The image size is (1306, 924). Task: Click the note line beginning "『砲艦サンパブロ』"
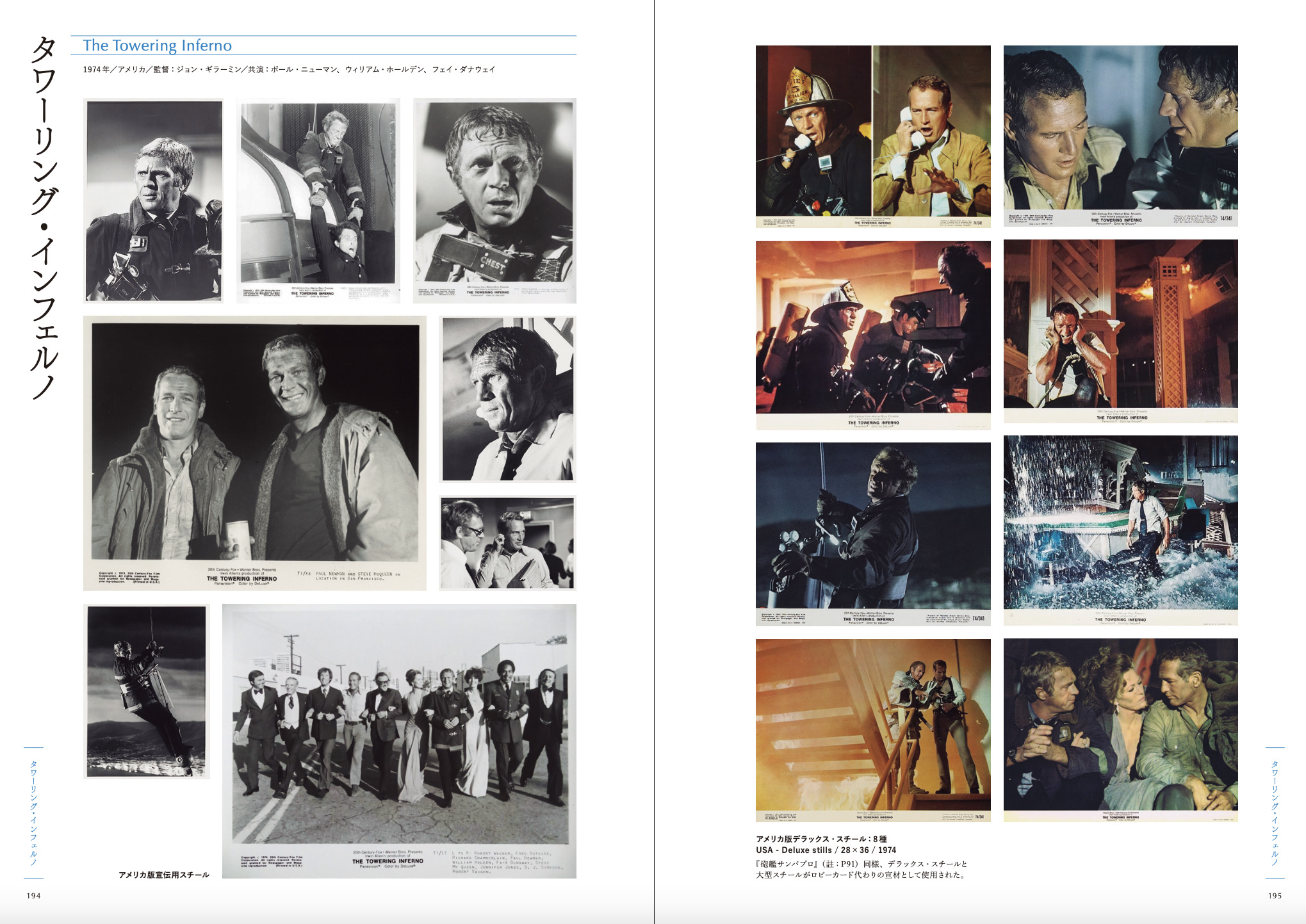coord(861,864)
